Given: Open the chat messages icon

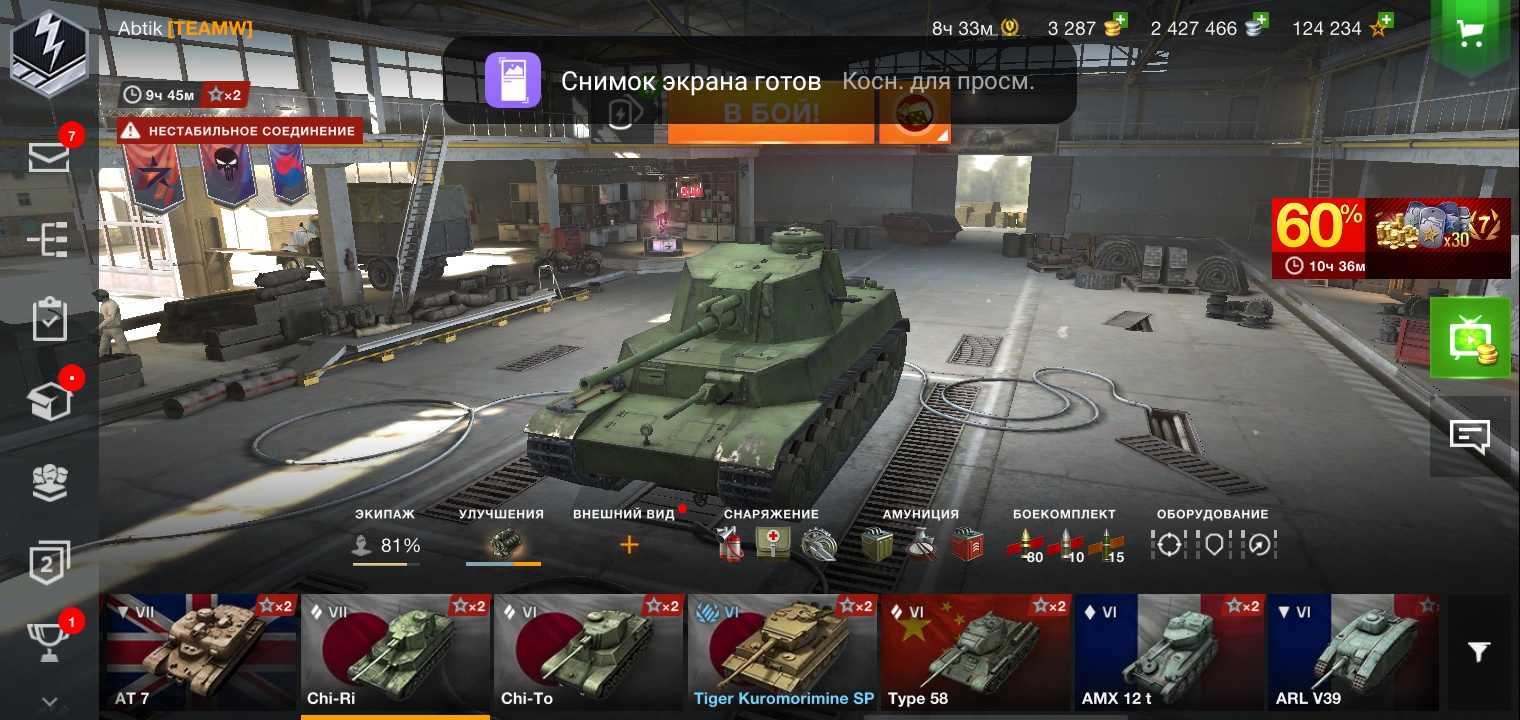Looking at the screenshot, I should [1470, 436].
